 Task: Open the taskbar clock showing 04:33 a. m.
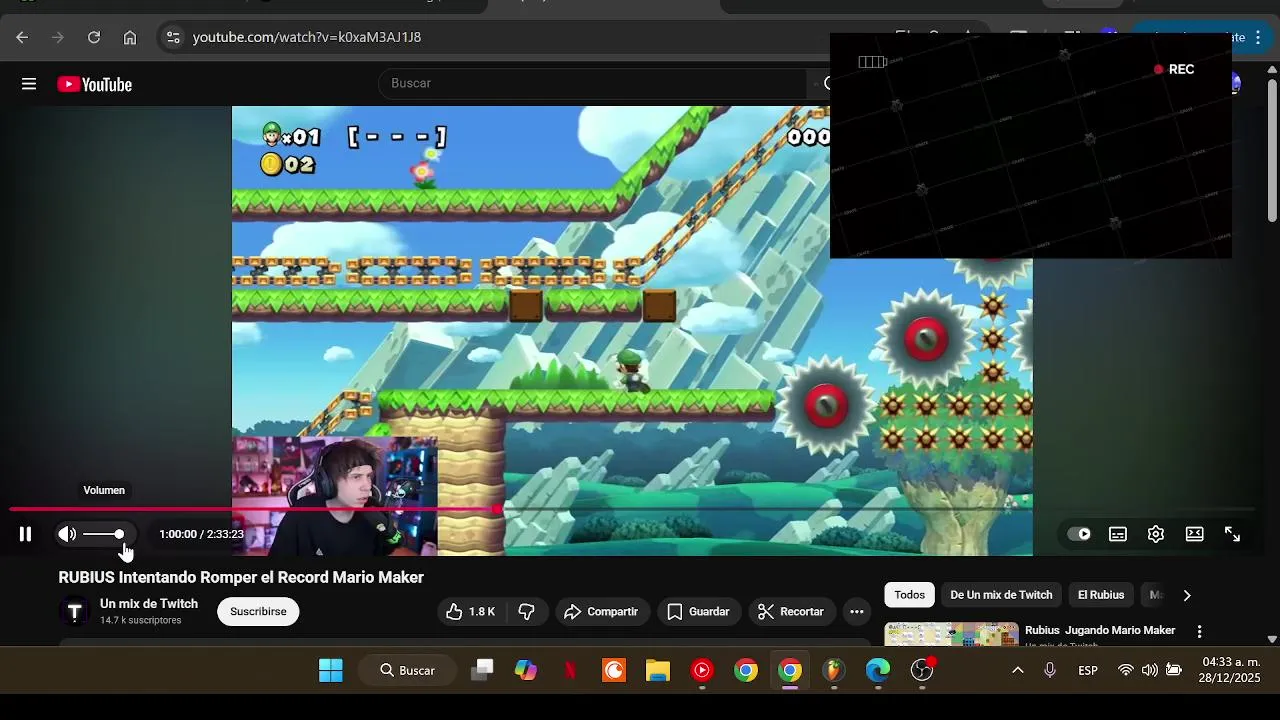[1230, 670]
